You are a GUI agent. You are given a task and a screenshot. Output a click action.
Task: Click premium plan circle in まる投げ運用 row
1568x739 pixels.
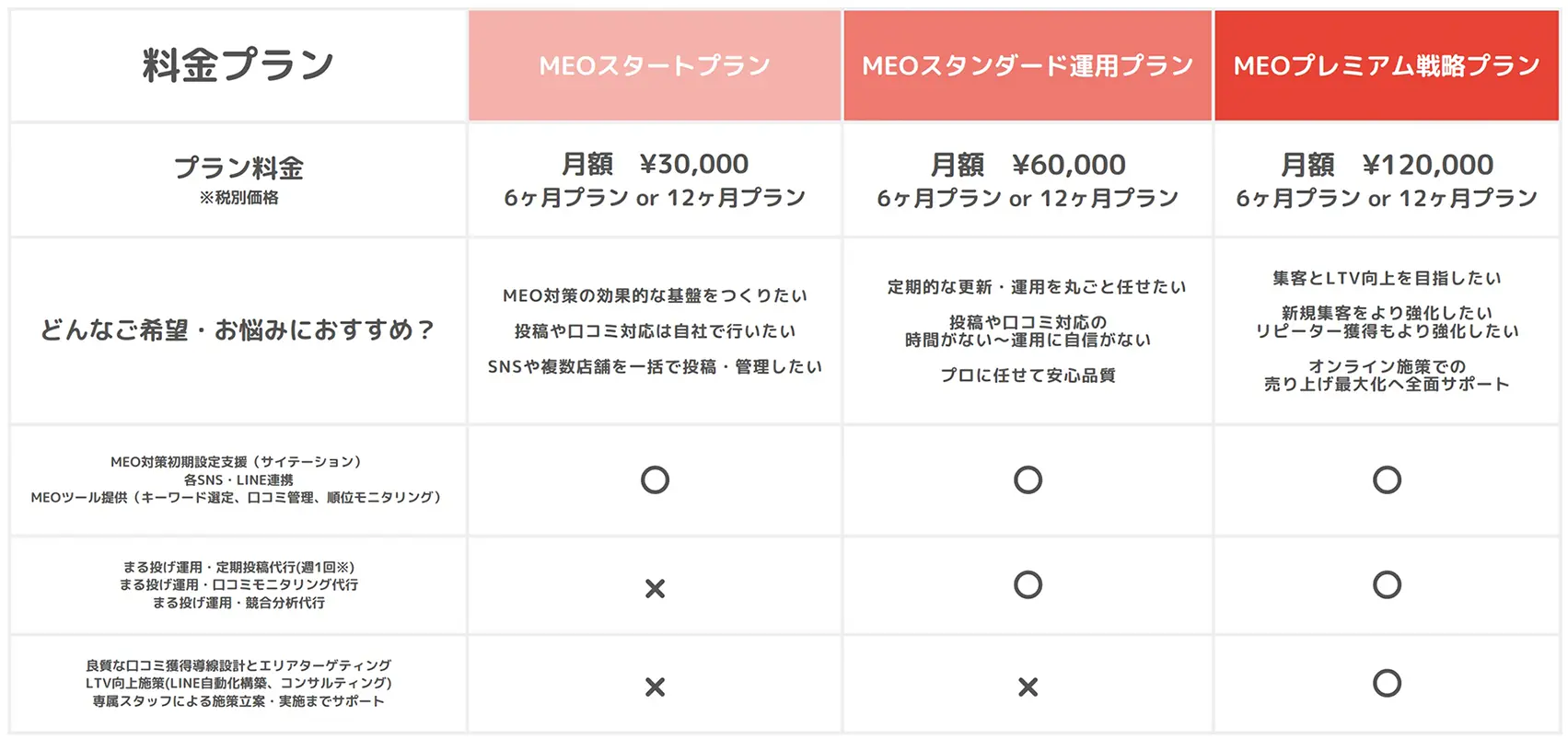pyautogui.click(x=1387, y=584)
